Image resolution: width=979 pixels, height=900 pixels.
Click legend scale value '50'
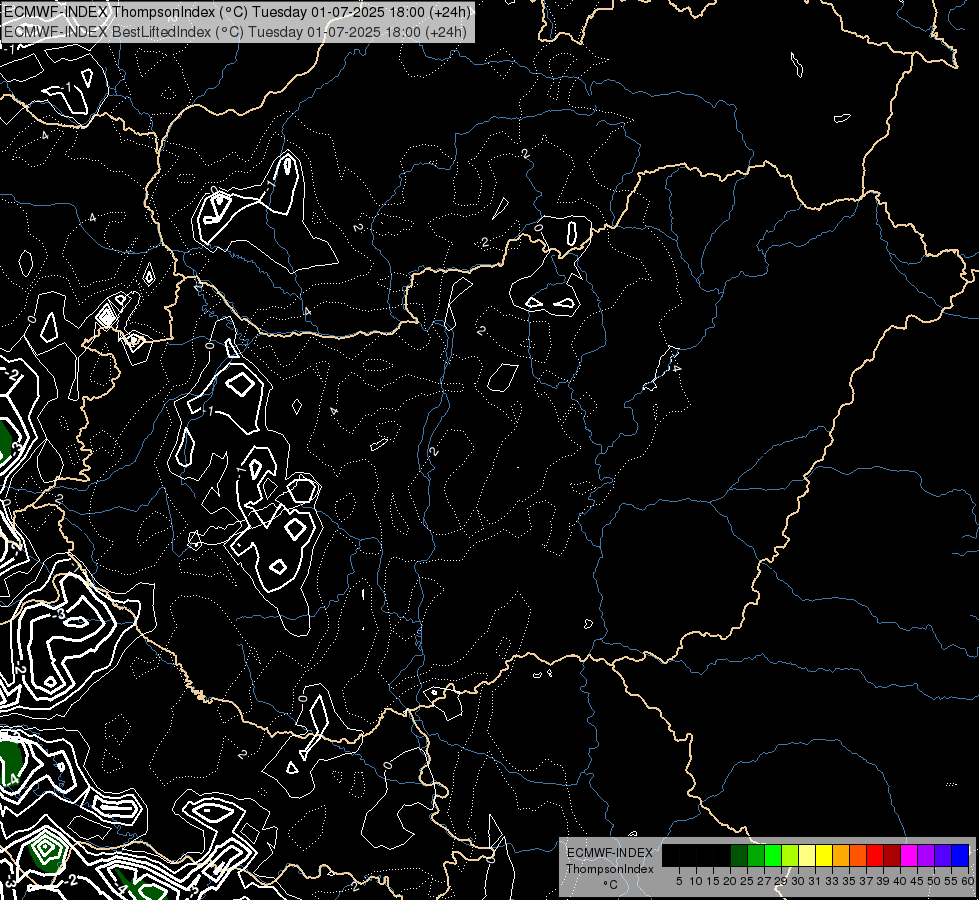(x=934, y=881)
